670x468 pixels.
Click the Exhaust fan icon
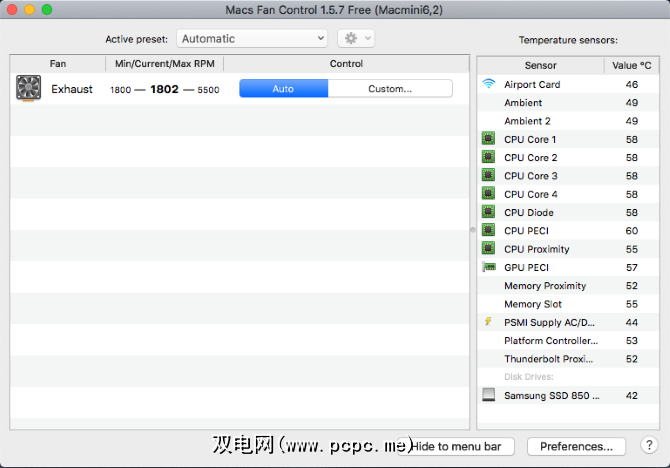[29, 88]
